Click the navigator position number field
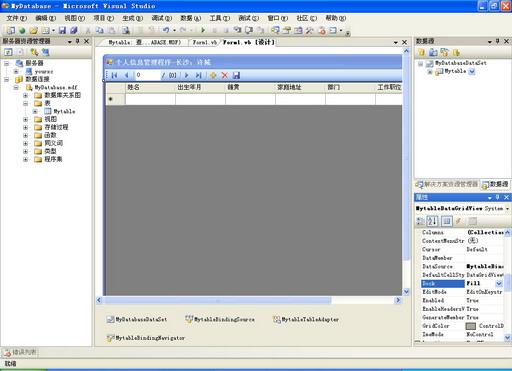Image resolution: width=512 pixels, height=371 pixels. [147, 75]
